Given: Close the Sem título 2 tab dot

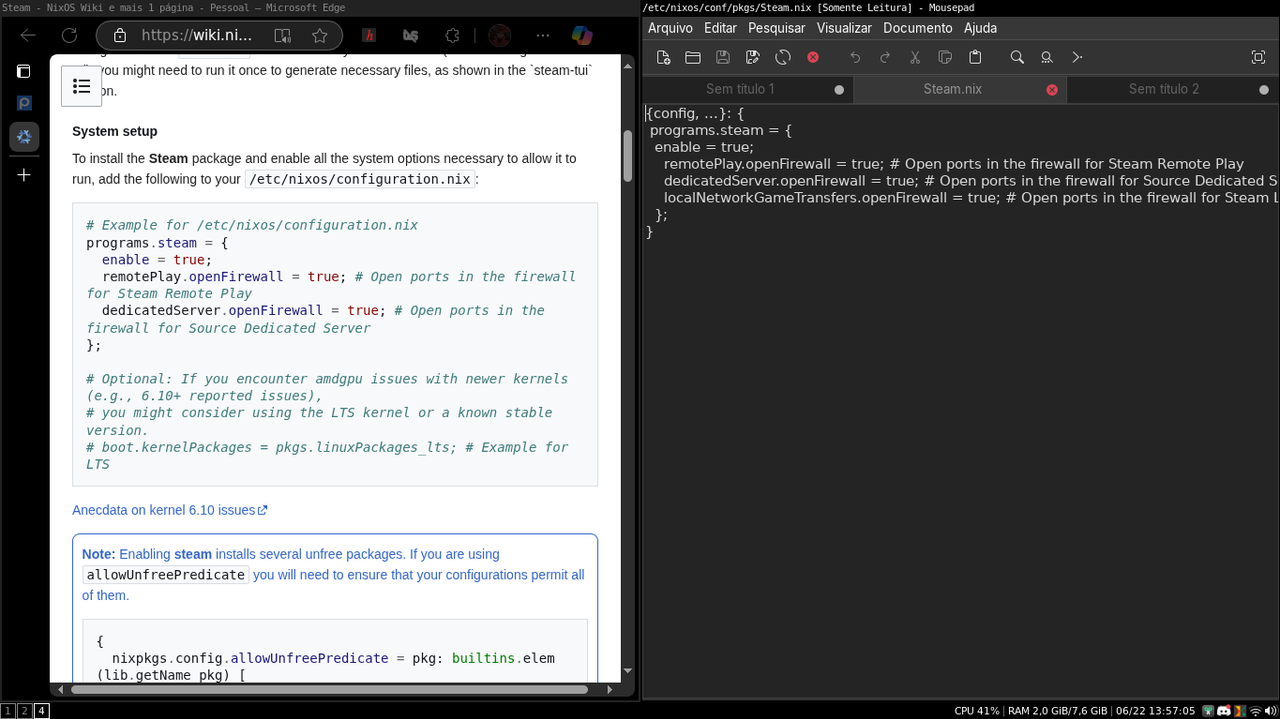Looking at the screenshot, I should click(x=1264, y=89).
